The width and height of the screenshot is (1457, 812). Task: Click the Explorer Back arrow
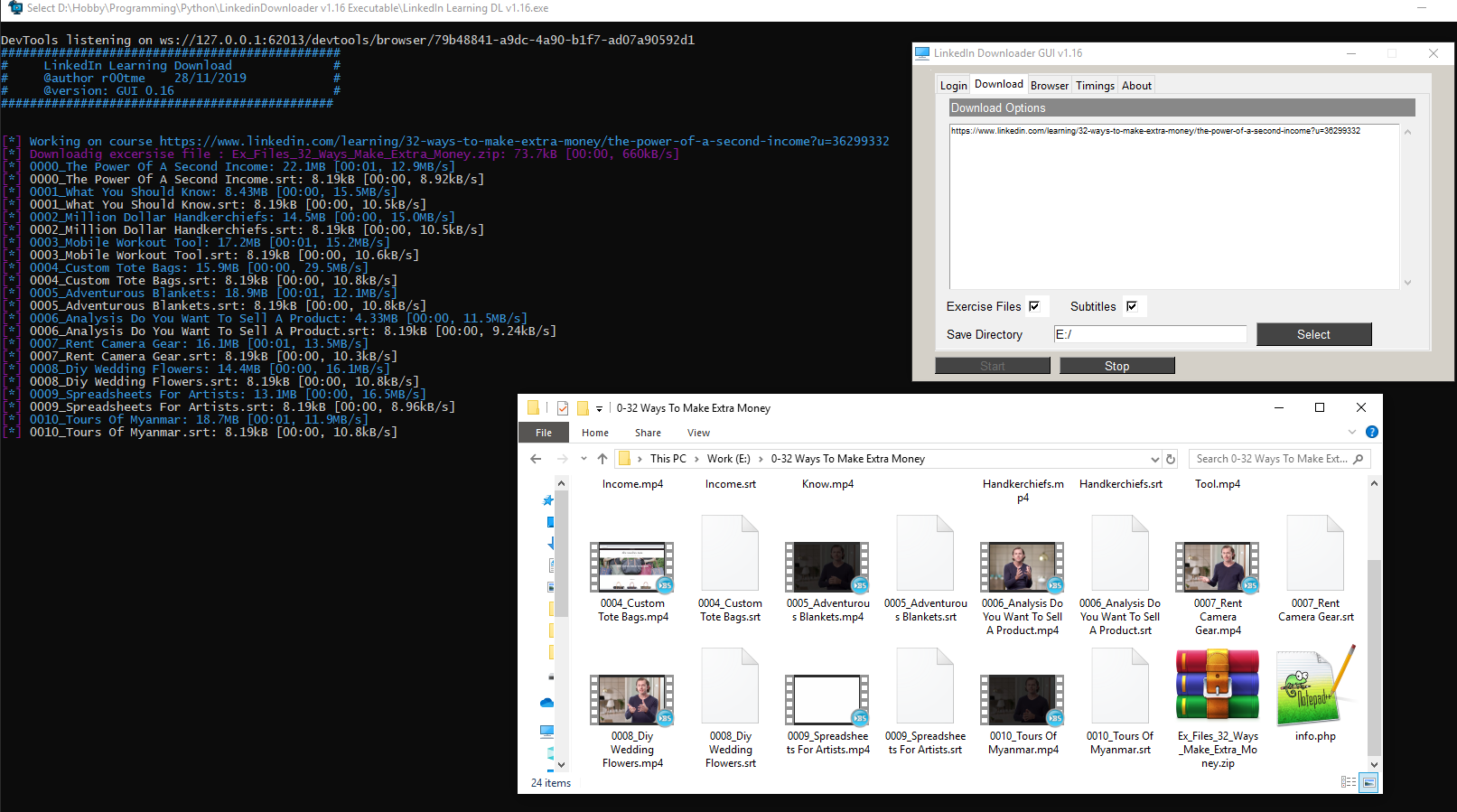pyautogui.click(x=536, y=459)
